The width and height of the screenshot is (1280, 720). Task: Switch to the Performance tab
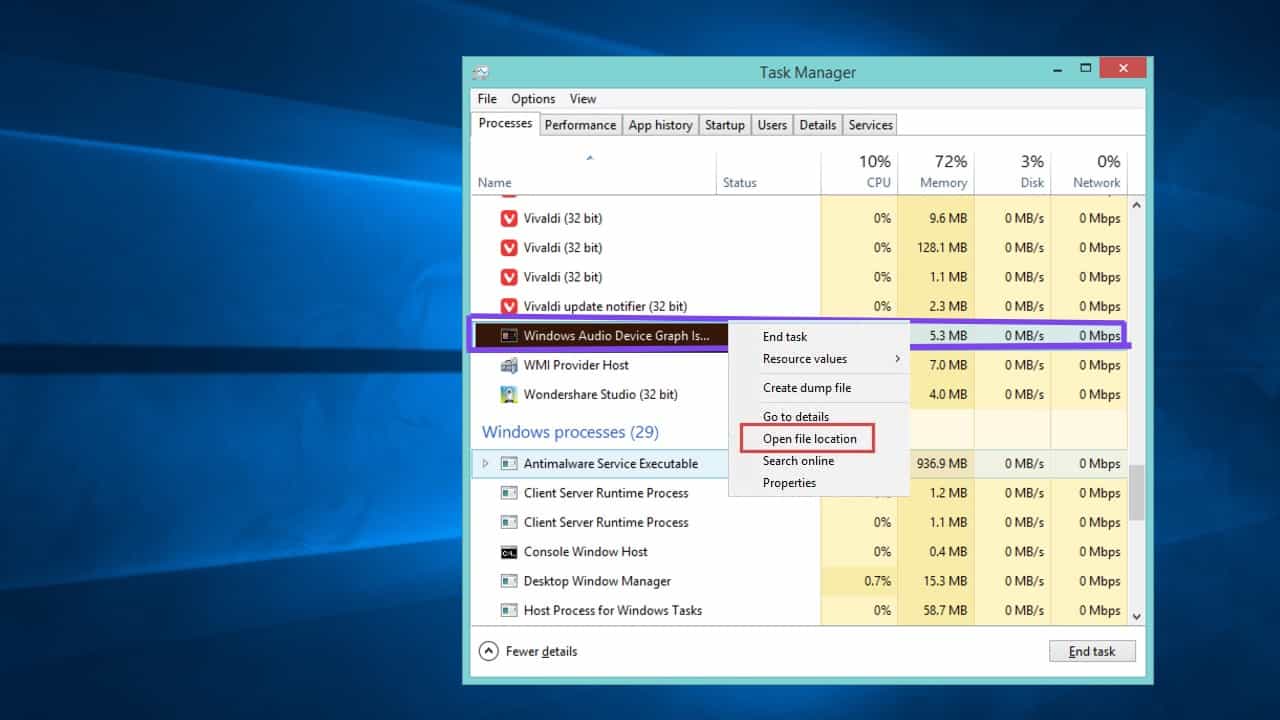point(580,124)
